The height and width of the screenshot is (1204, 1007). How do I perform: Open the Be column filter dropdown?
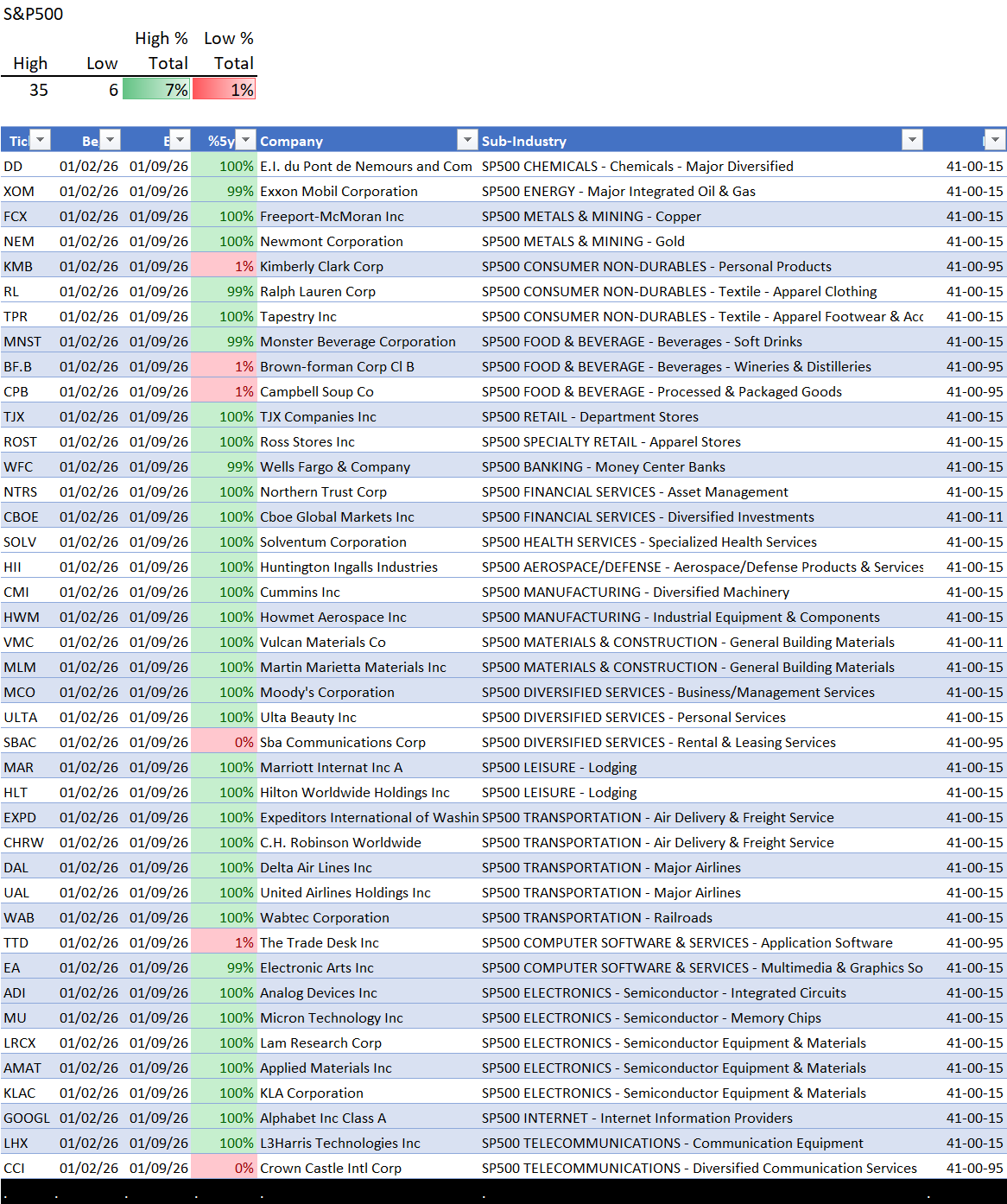[110, 140]
